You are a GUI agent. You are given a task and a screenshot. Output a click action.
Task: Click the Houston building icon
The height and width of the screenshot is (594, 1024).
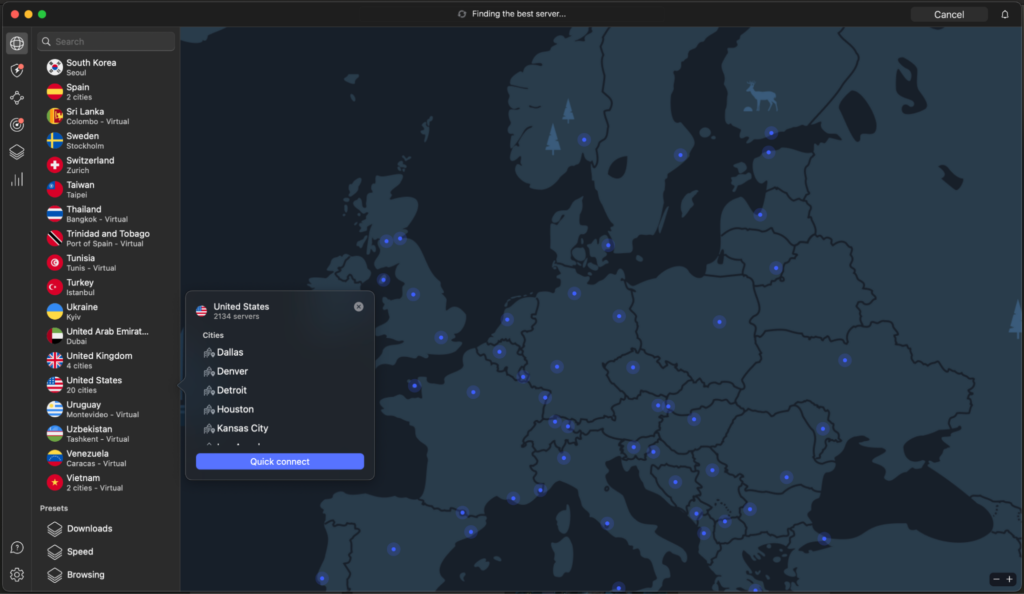[x=209, y=409]
